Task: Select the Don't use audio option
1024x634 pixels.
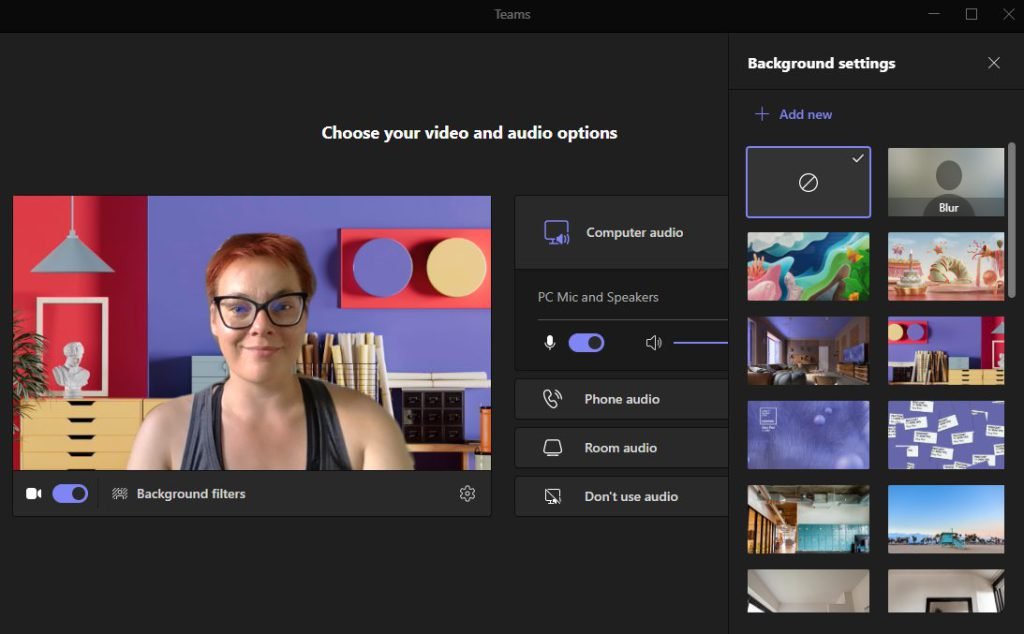Action: [x=630, y=496]
